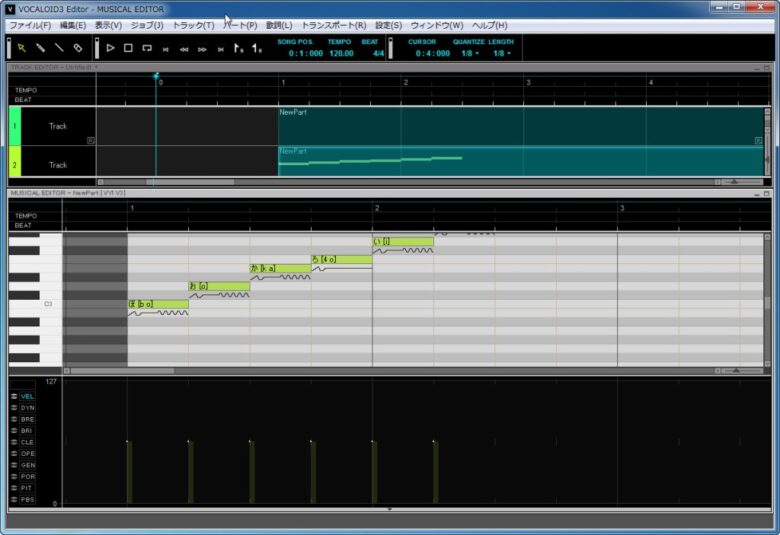Set the end marker with the E flag icon
Screen dimensions: 780x535
click(x=257, y=48)
